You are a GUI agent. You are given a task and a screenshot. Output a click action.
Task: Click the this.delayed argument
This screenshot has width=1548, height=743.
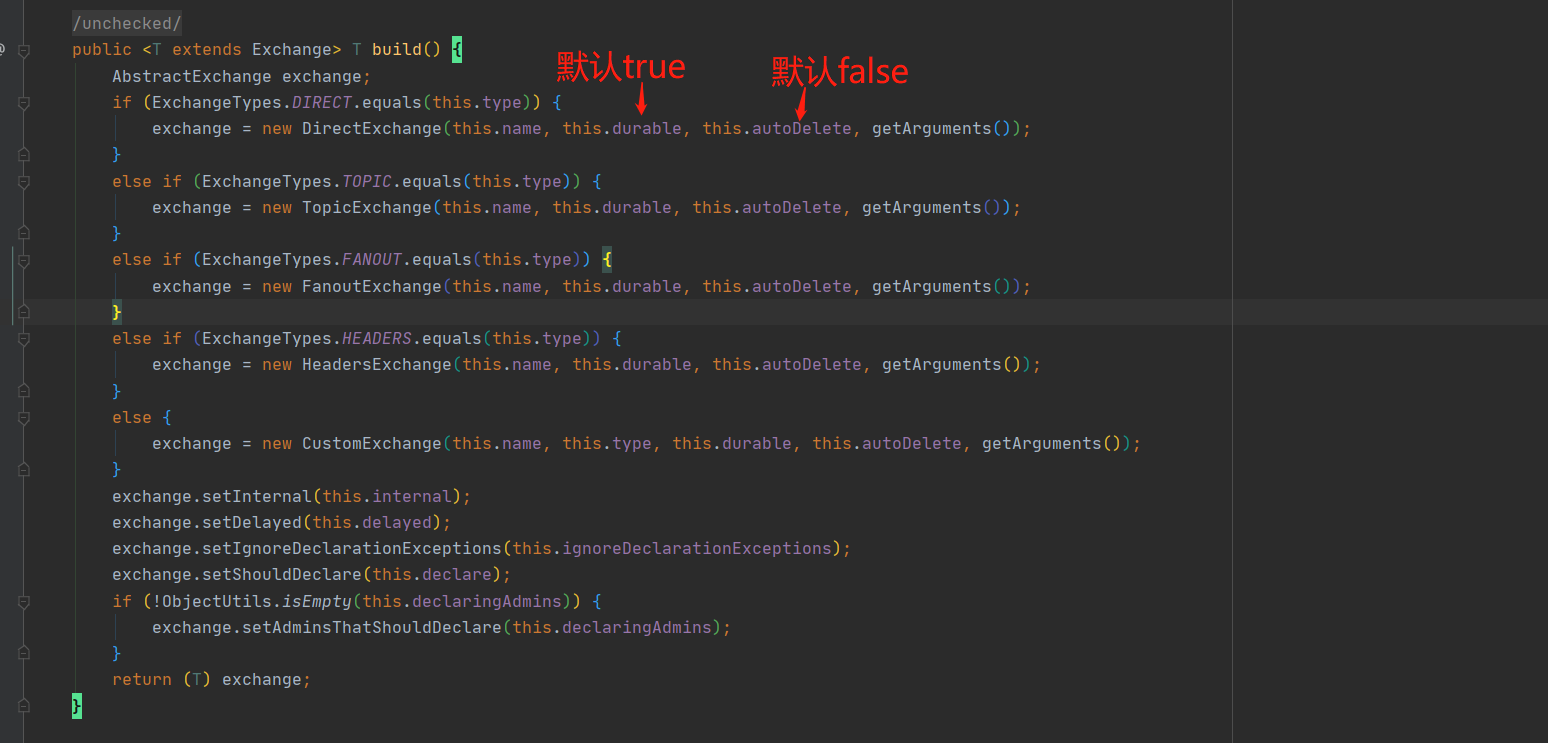click(372, 522)
